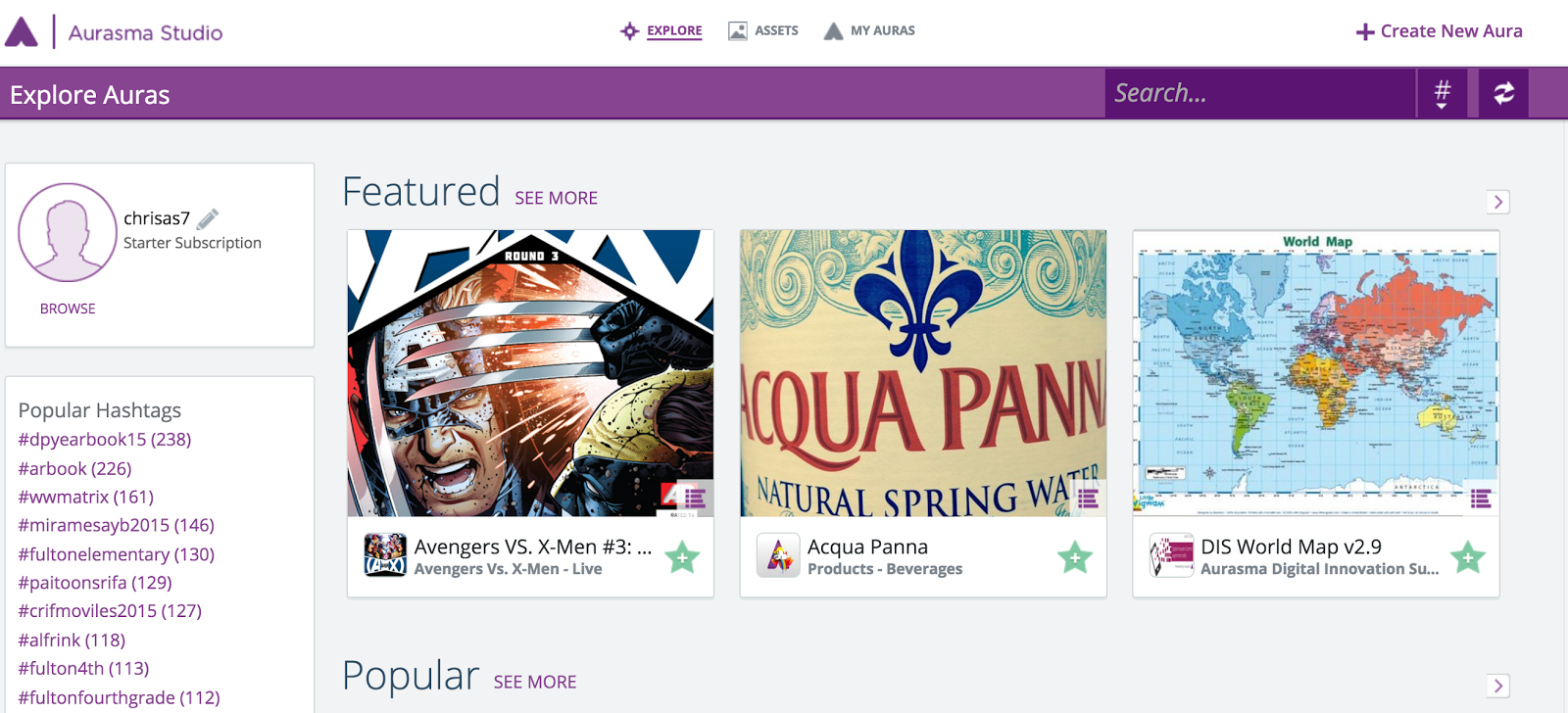
Task: Click SEE MORE next to Featured heading
Action: pyautogui.click(x=556, y=198)
